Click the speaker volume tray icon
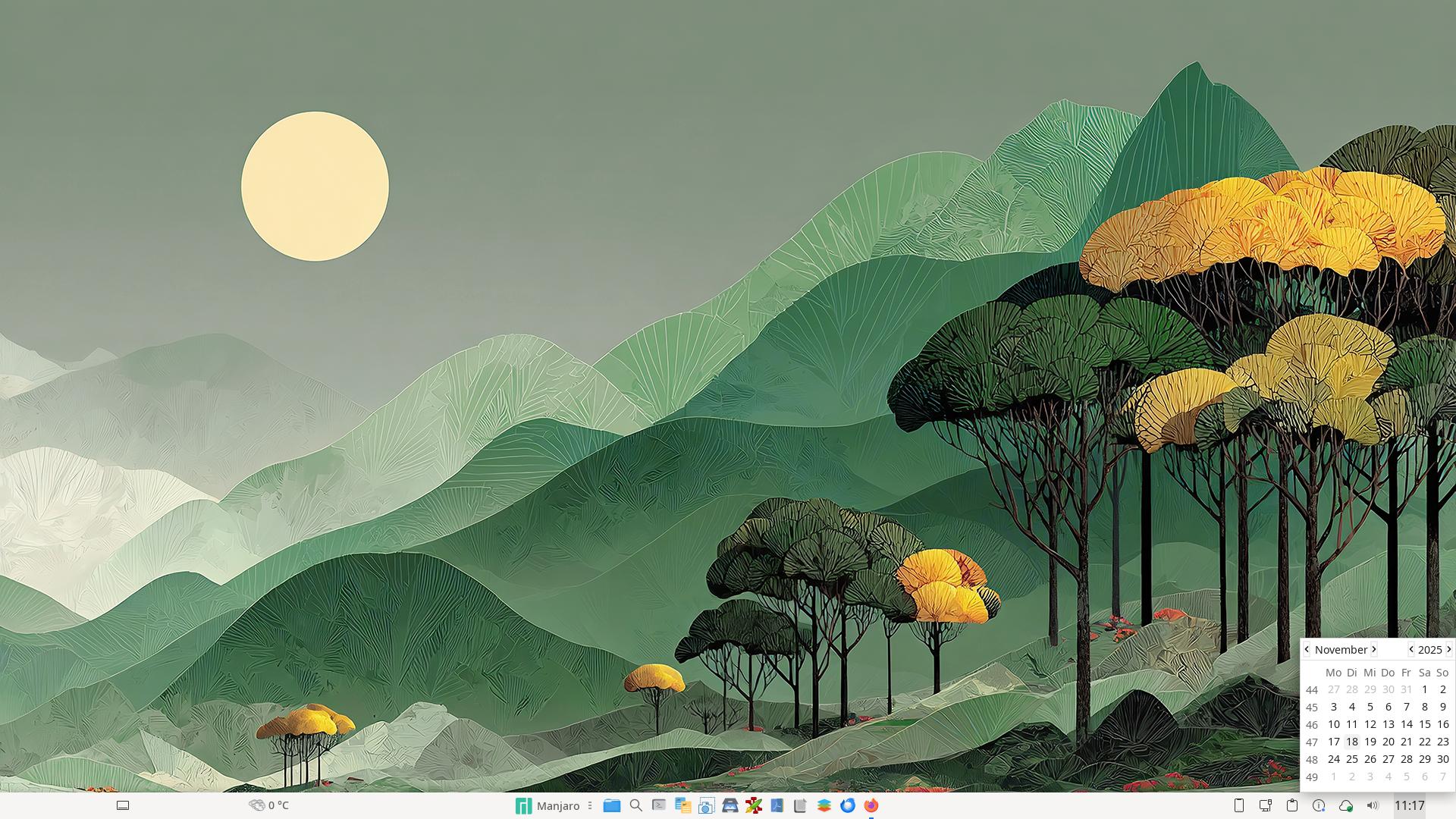Image resolution: width=1456 pixels, height=819 pixels. 1372,805
